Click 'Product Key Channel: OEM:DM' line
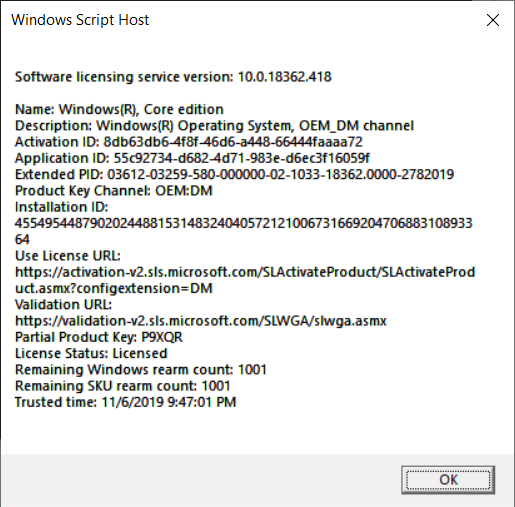The image size is (515, 507). pos(114,191)
